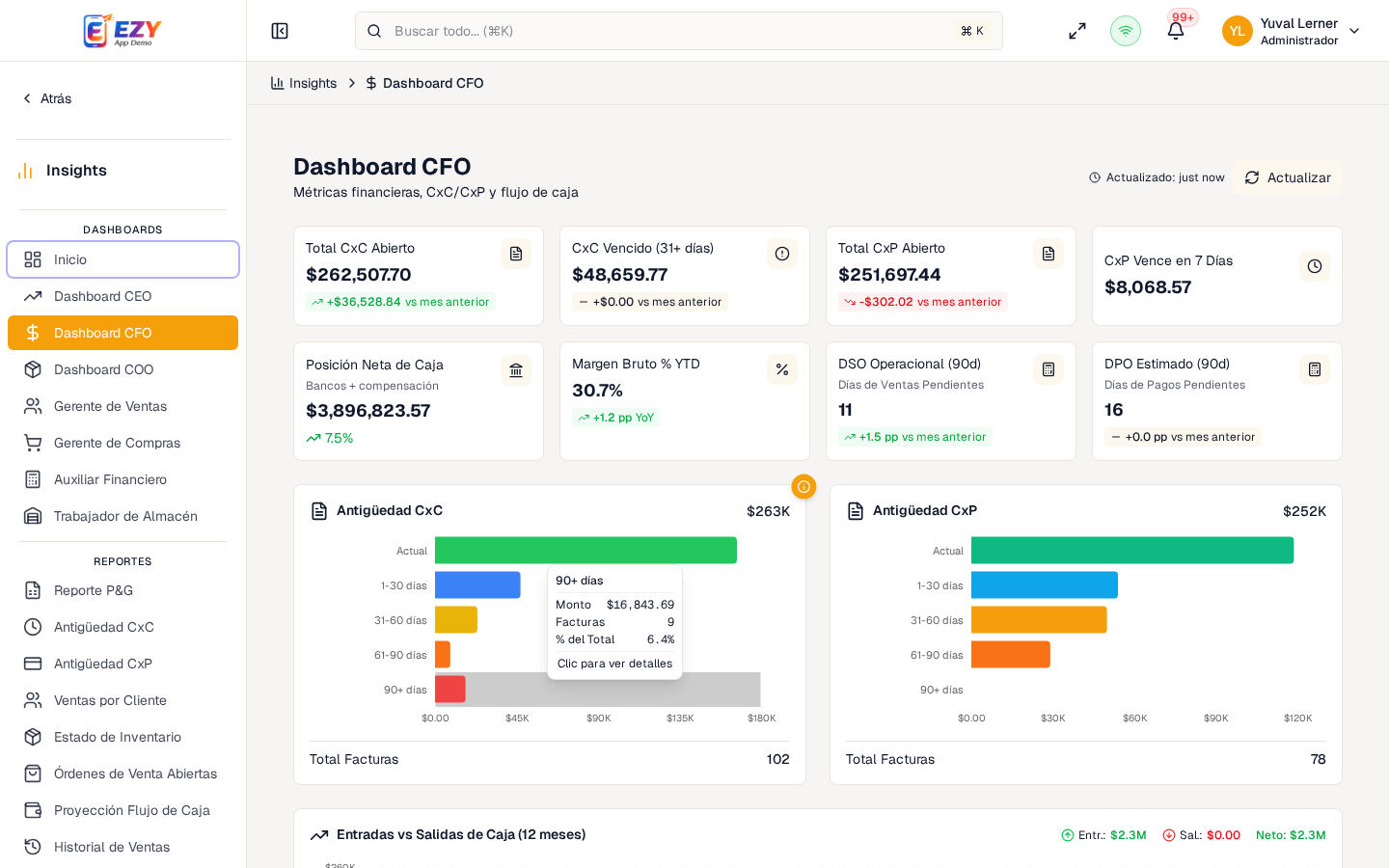1389x868 pixels.
Task: Click the Total CxP Abierto document icon
Action: 1049,254
